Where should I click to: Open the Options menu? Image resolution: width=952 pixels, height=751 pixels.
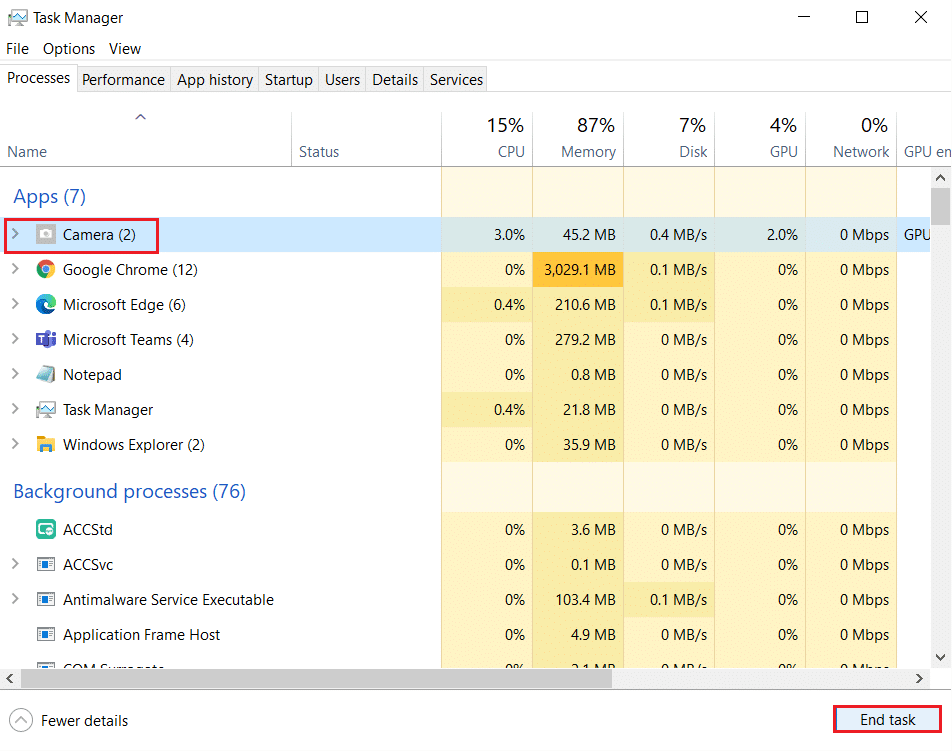(x=69, y=49)
